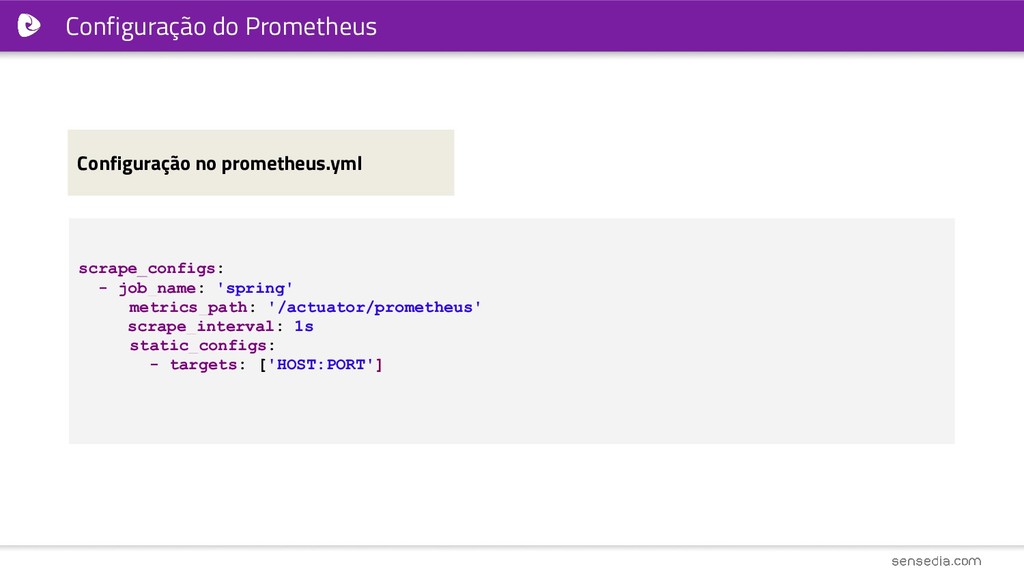Screen dimensions: 1024x576
Task: Click the 'scrape_interval' key in code
Action: (x=200, y=326)
